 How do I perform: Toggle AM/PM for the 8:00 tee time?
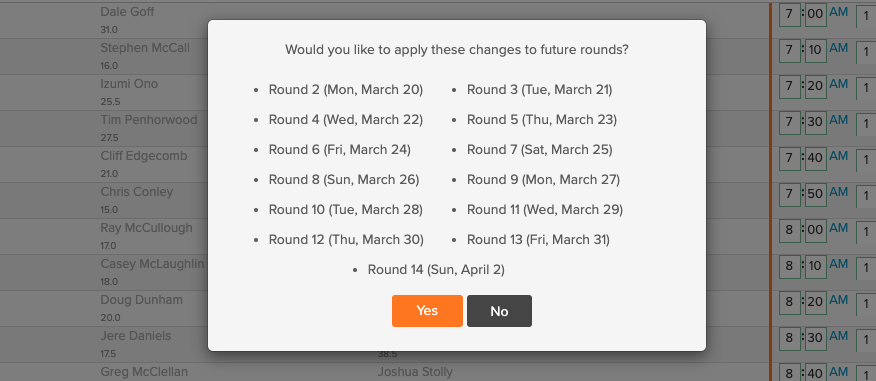tap(839, 228)
